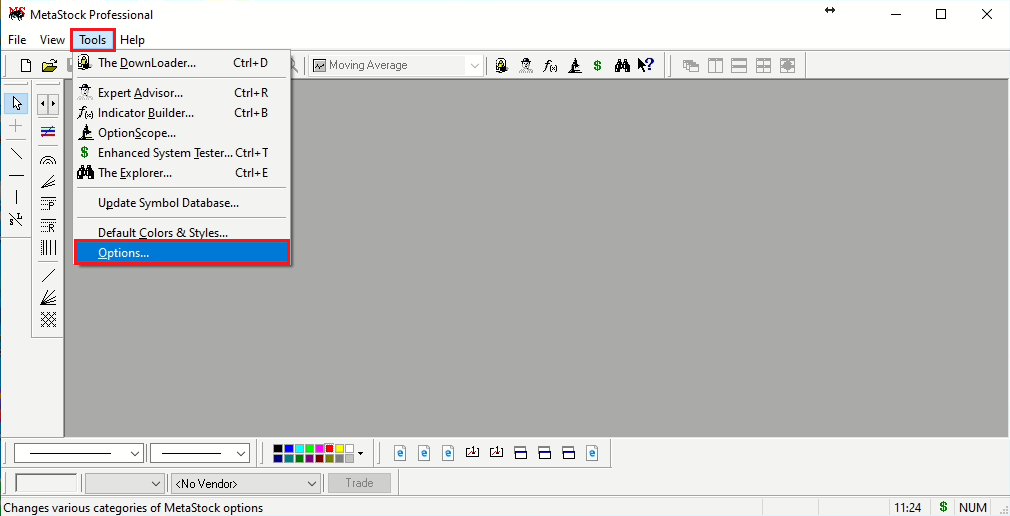
Task: Select the crosshair plus tool
Action: click(x=16, y=126)
